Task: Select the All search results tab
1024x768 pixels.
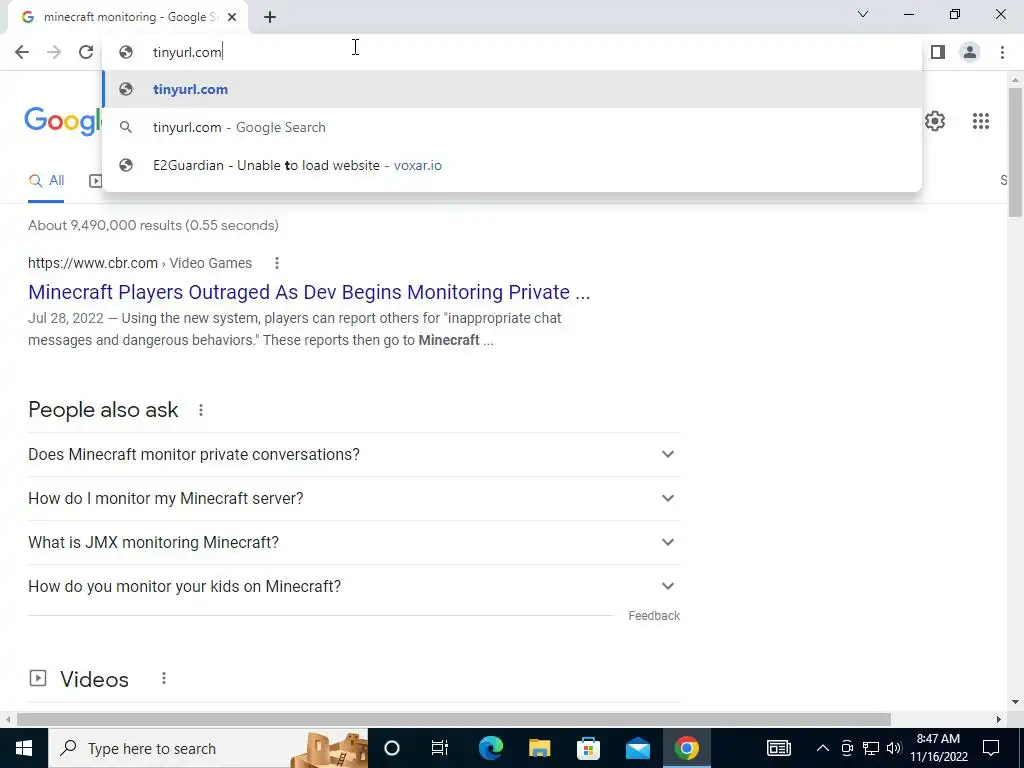Action: [46, 181]
